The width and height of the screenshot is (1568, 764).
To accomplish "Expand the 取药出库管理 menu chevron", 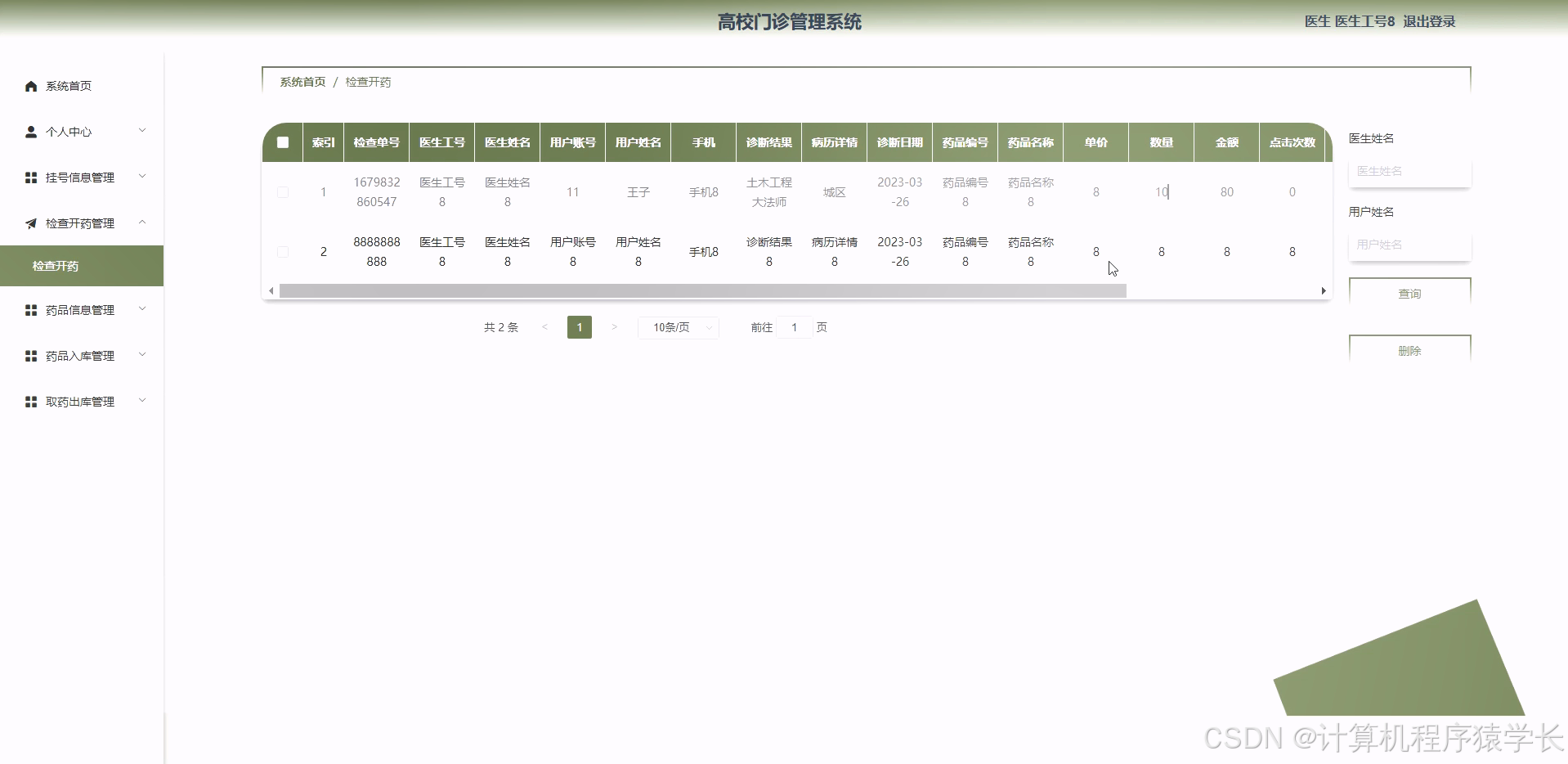I will click(x=142, y=401).
